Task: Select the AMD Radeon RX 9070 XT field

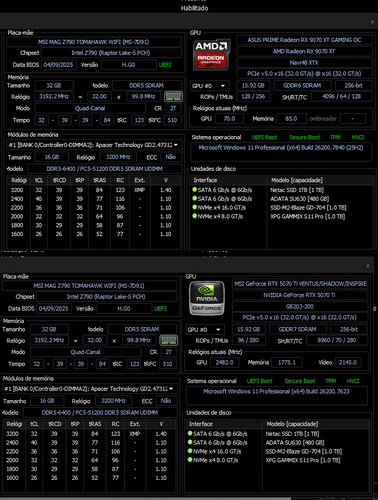Action: tap(304, 51)
